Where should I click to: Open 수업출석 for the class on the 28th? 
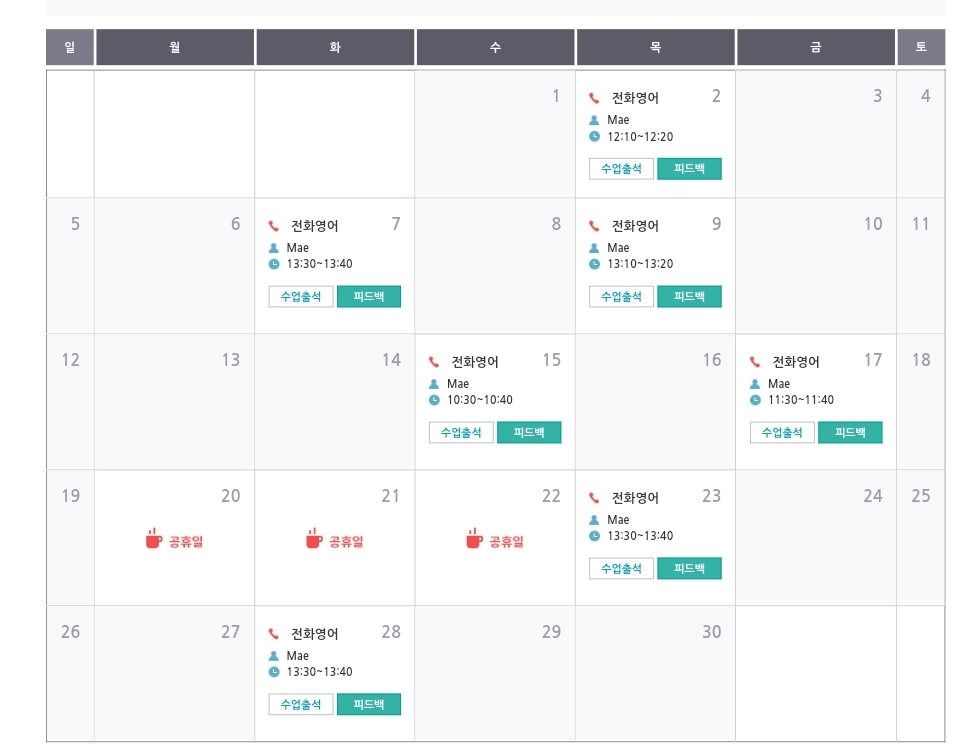(301, 704)
